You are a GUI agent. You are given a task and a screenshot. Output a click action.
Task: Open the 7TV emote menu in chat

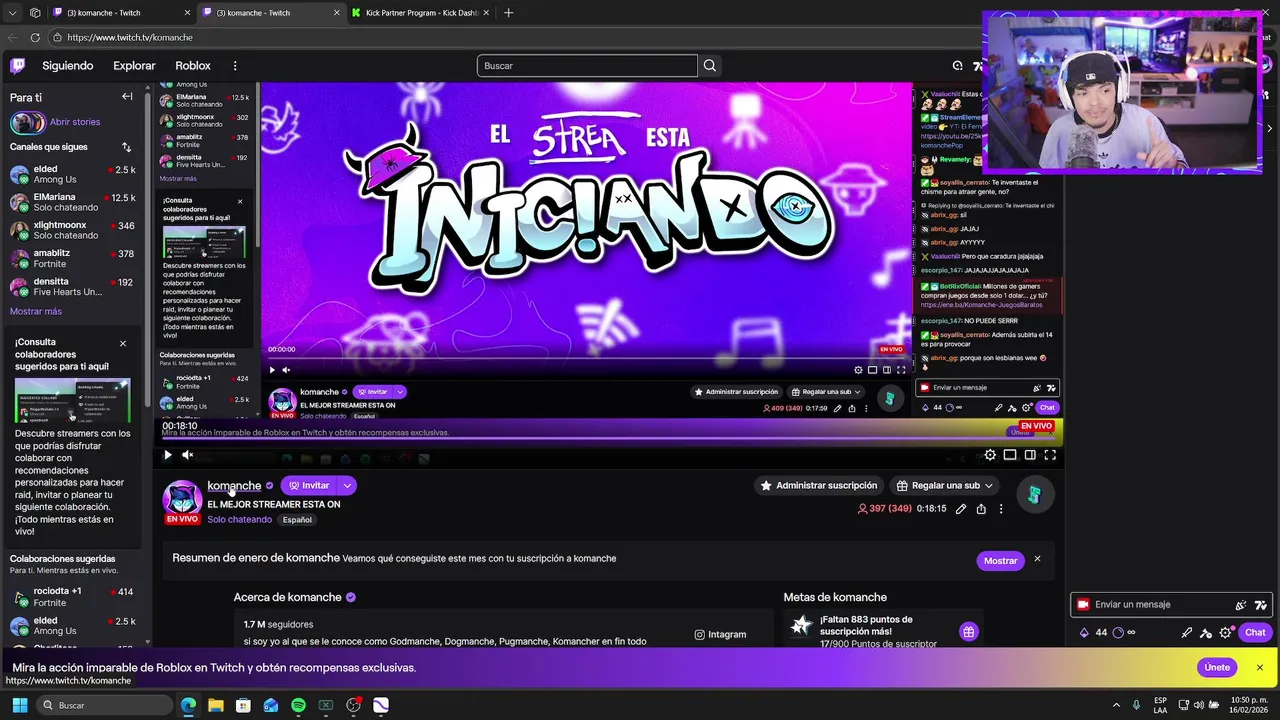point(1260,605)
